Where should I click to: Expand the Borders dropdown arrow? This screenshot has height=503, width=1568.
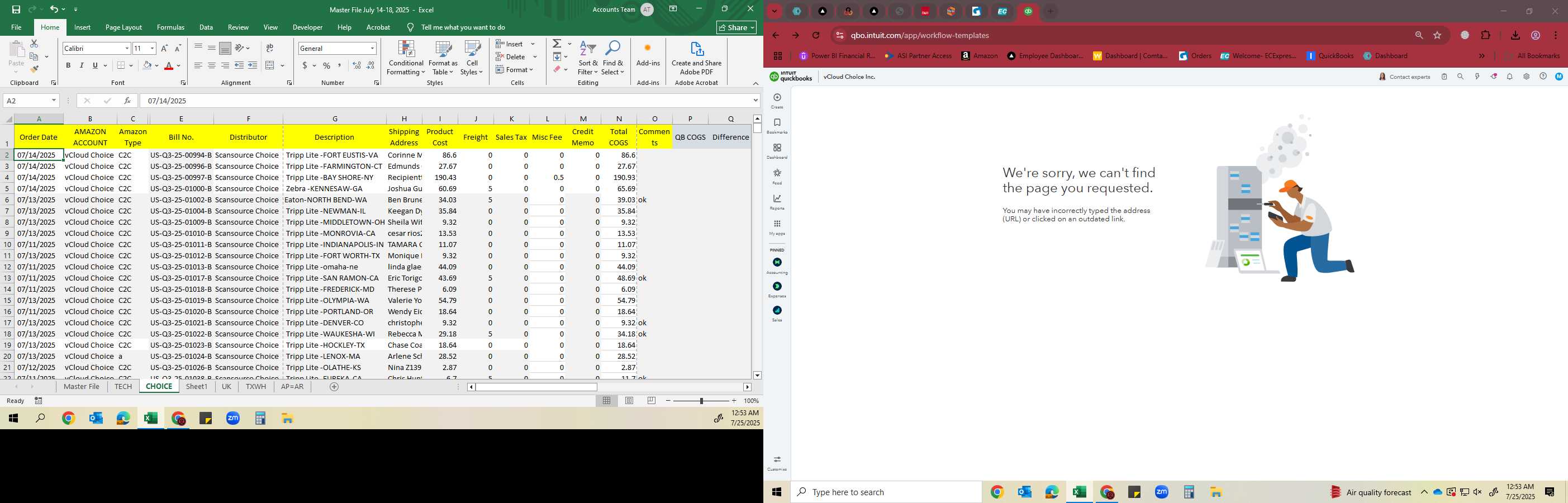pos(131,66)
